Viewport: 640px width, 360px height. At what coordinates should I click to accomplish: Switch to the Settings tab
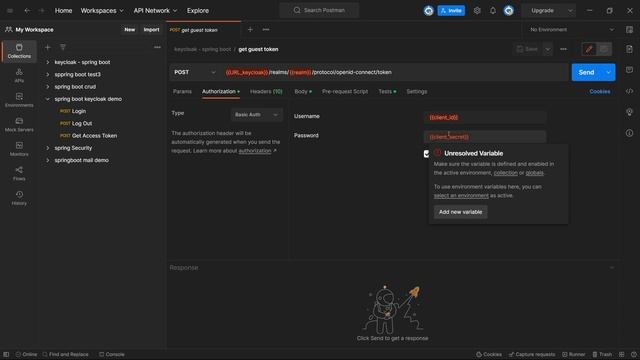coord(417,91)
